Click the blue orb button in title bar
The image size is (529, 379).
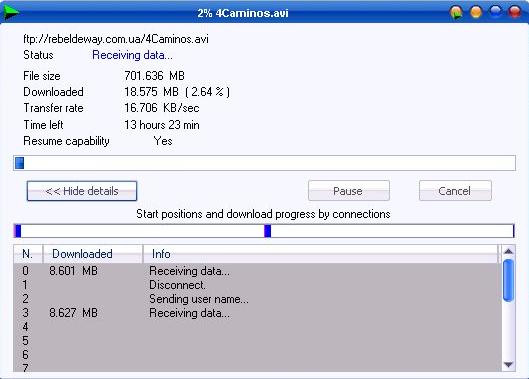pyautogui.click(x=495, y=11)
